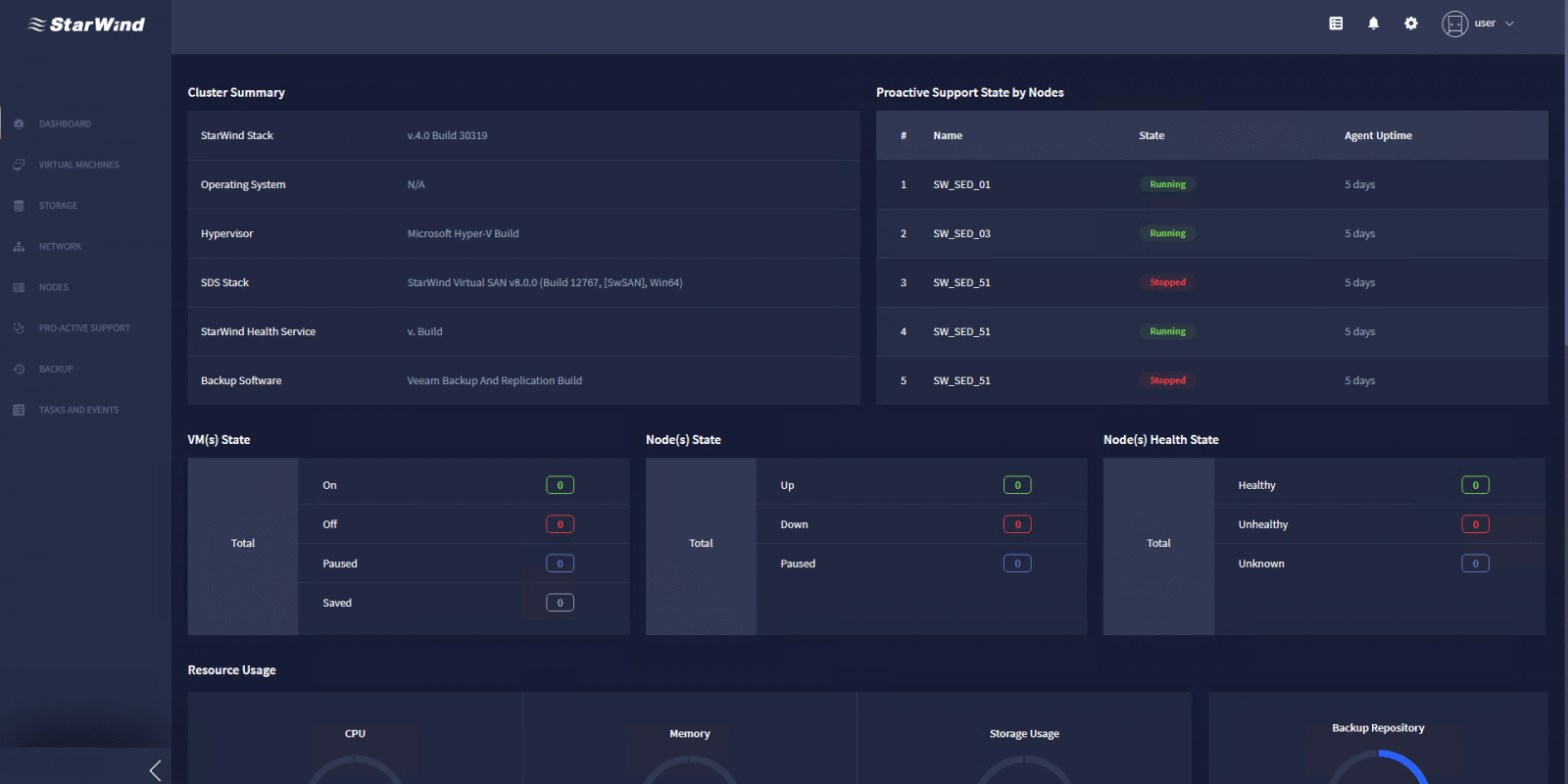Click Microsoft Hyper-V Build value
This screenshot has width=1568, height=784.
click(x=463, y=233)
